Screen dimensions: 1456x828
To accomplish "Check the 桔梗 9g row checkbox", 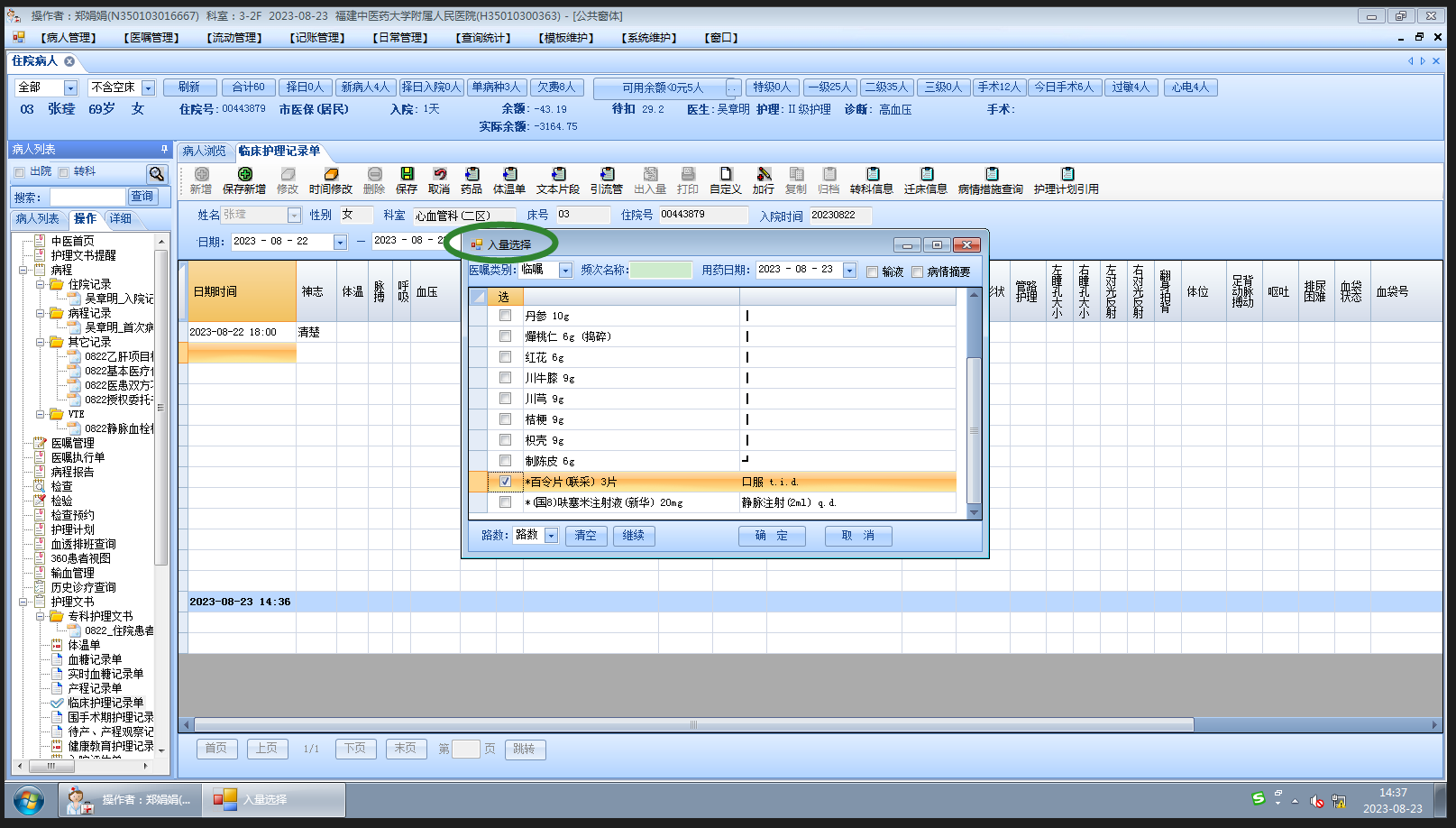I will [505, 419].
